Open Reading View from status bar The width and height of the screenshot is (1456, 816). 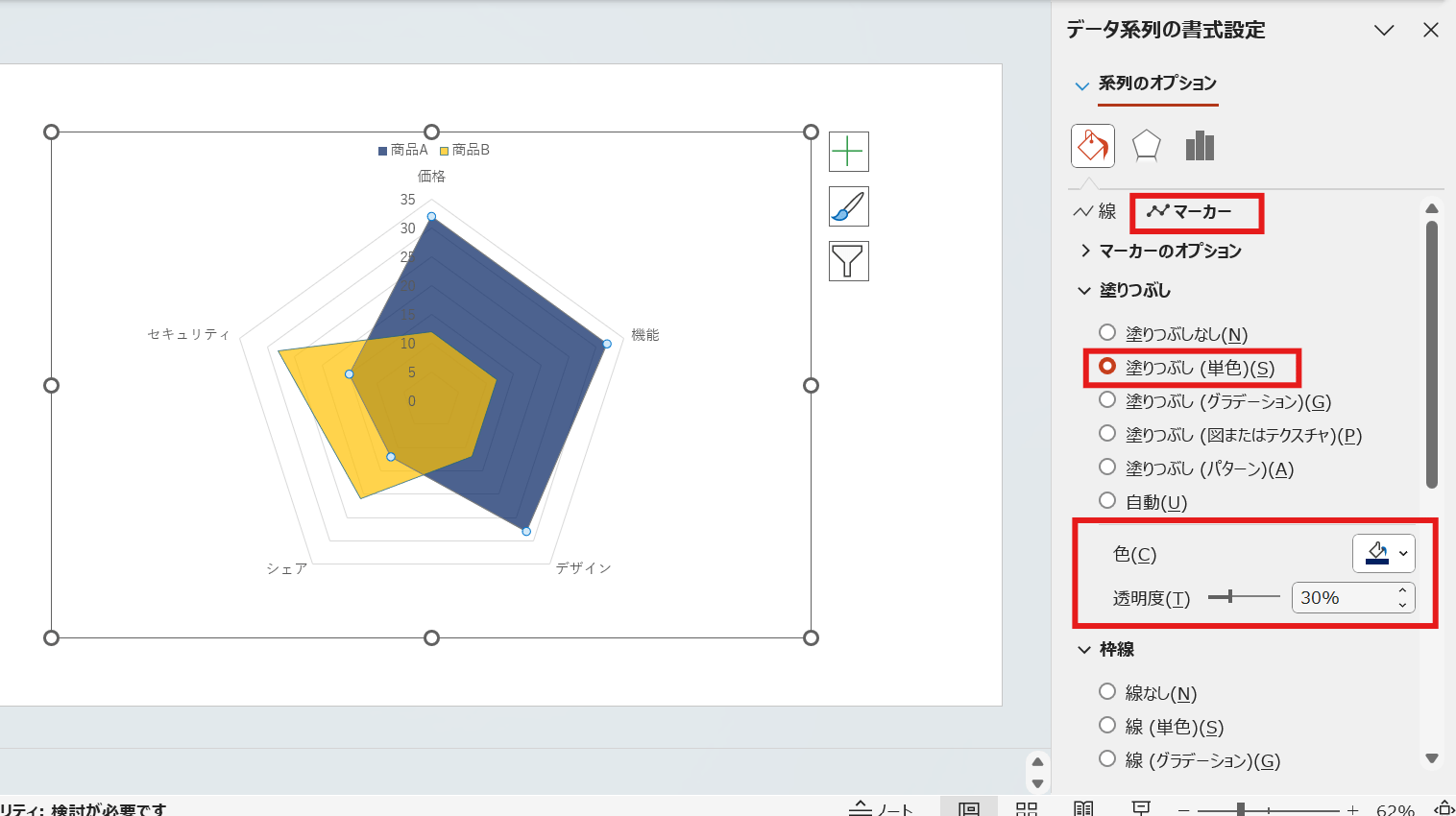(x=1083, y=809)
